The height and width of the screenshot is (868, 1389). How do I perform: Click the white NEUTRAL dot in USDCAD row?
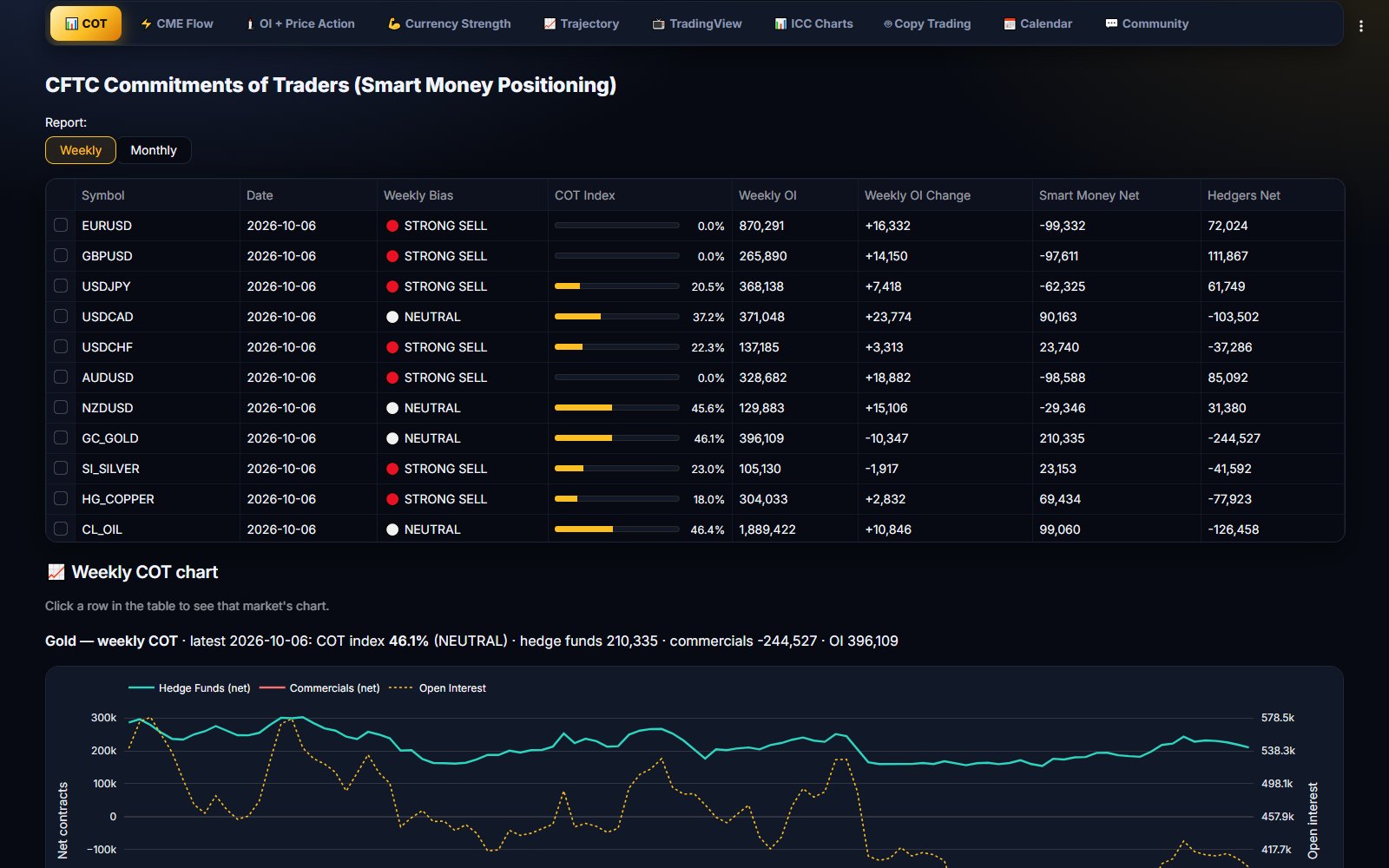tap(392, 317)
